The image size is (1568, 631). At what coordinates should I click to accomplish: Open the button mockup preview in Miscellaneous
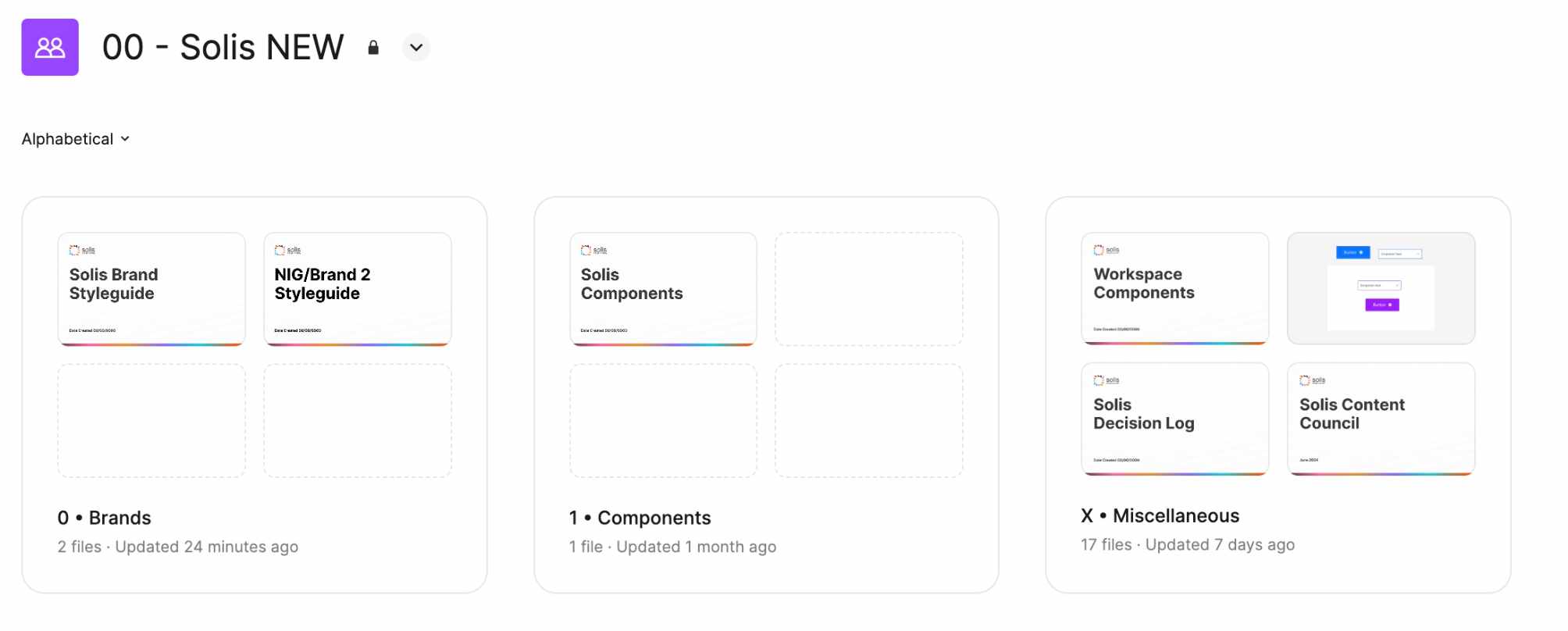1381,287
